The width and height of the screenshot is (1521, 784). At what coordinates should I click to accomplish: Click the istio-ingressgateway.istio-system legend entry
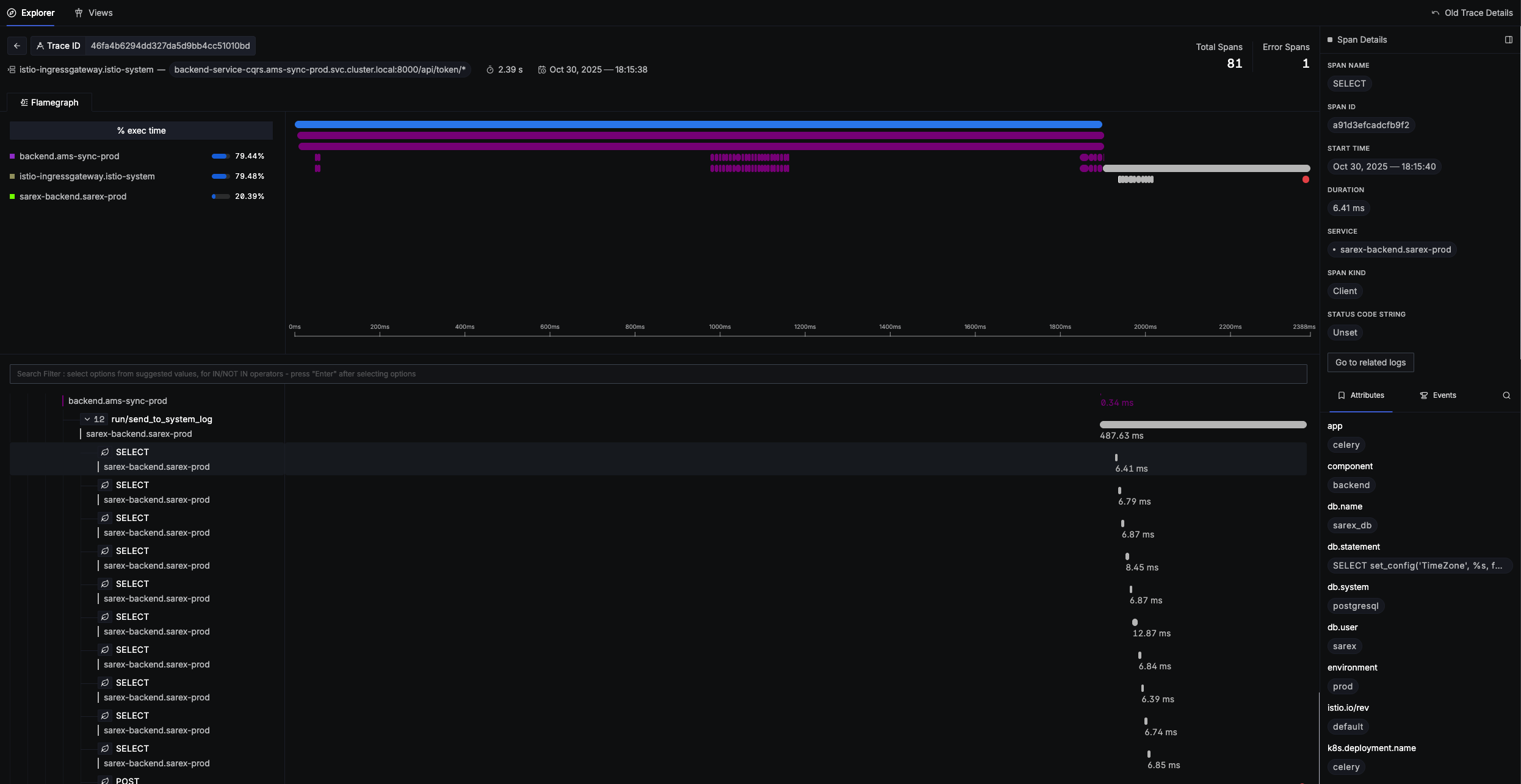(x=87, y=176)
